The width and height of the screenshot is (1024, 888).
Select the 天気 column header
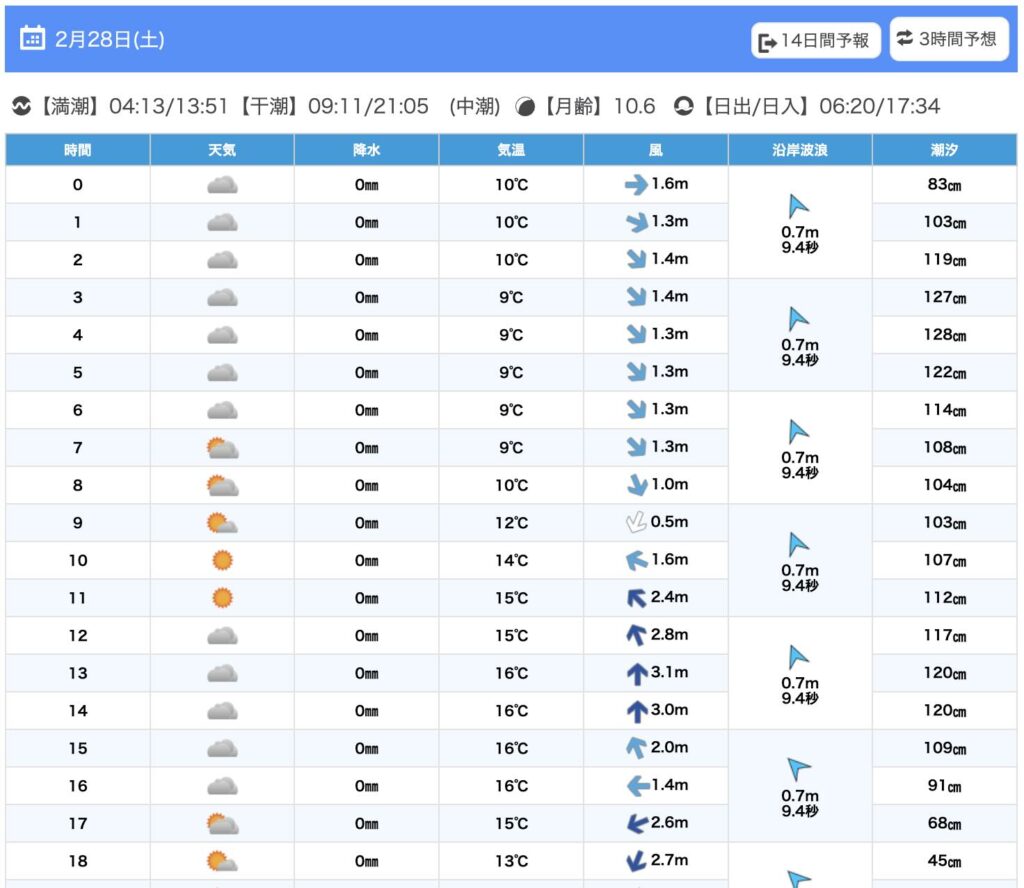(x=222, y=150)
